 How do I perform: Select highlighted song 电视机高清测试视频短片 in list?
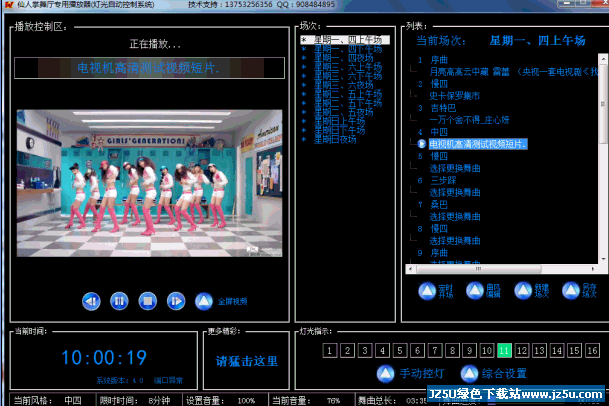point(478,144)
